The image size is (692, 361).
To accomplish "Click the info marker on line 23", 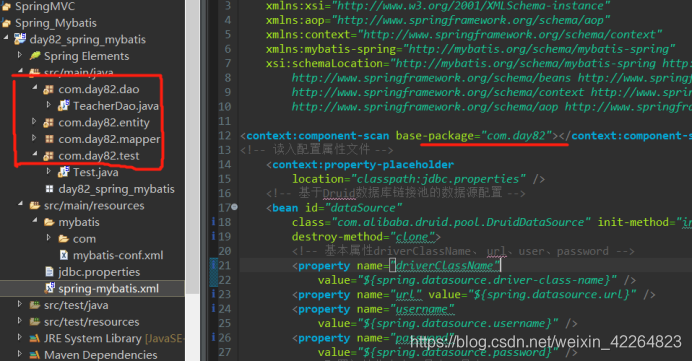I will coord(214,294).
